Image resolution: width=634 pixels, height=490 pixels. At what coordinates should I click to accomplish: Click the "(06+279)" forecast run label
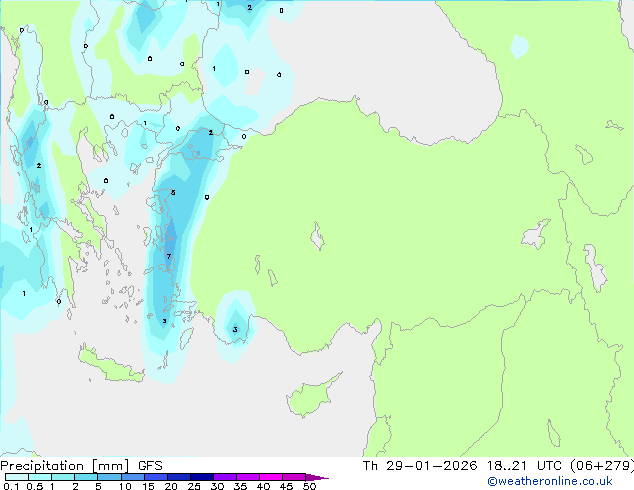tap(602, 466)
